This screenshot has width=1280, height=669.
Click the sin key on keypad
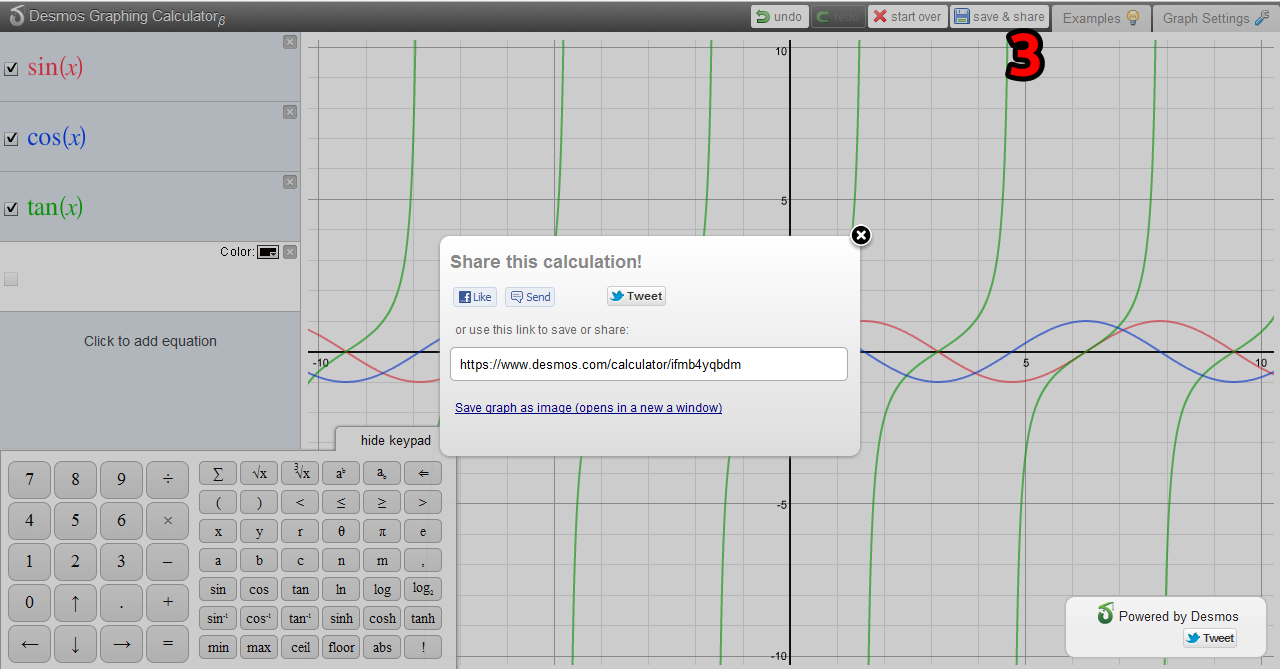coord(218,589)
